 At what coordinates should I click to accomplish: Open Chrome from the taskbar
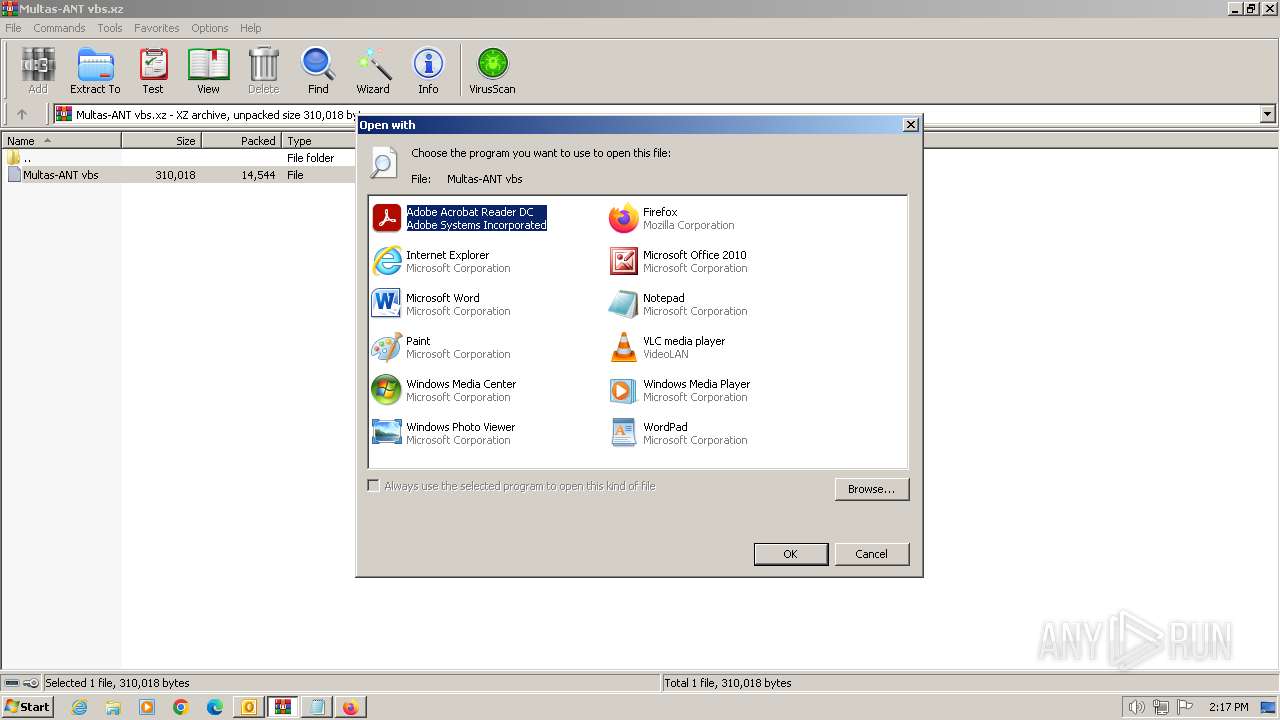(181, 707)
